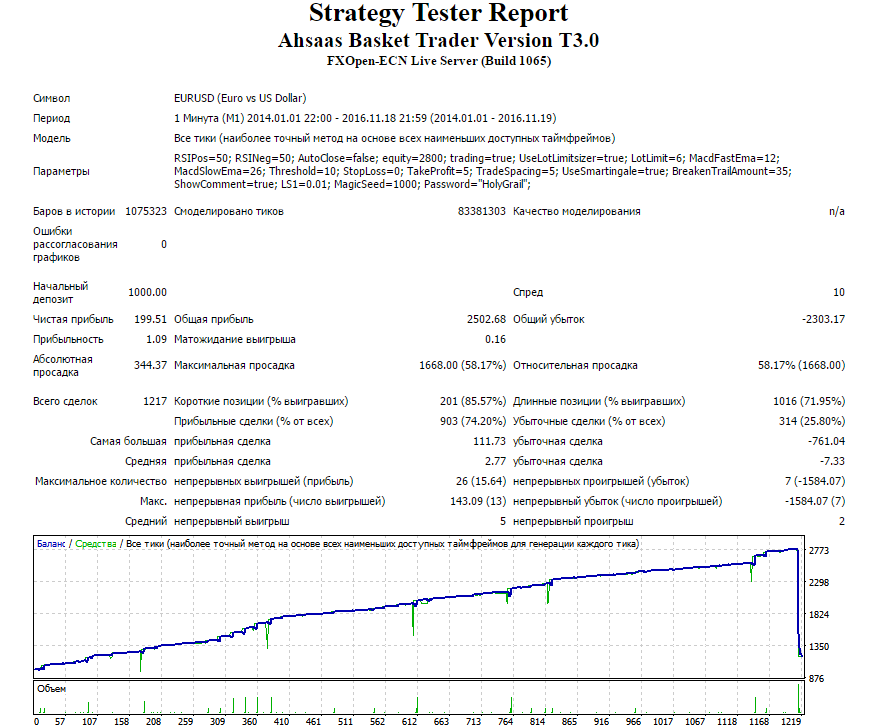This screenshot has height=726, width=885.
Task: Click the FXOpen-ECN Live Server build line
Action: click(439, 61)
